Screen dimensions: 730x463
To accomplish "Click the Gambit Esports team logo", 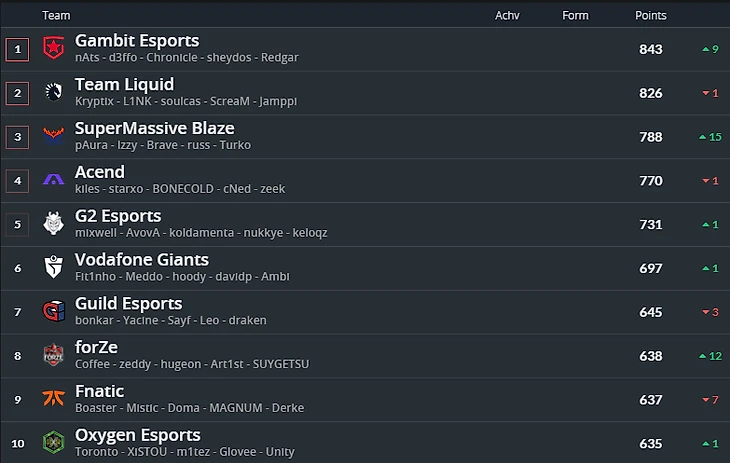I will [53, 49].
